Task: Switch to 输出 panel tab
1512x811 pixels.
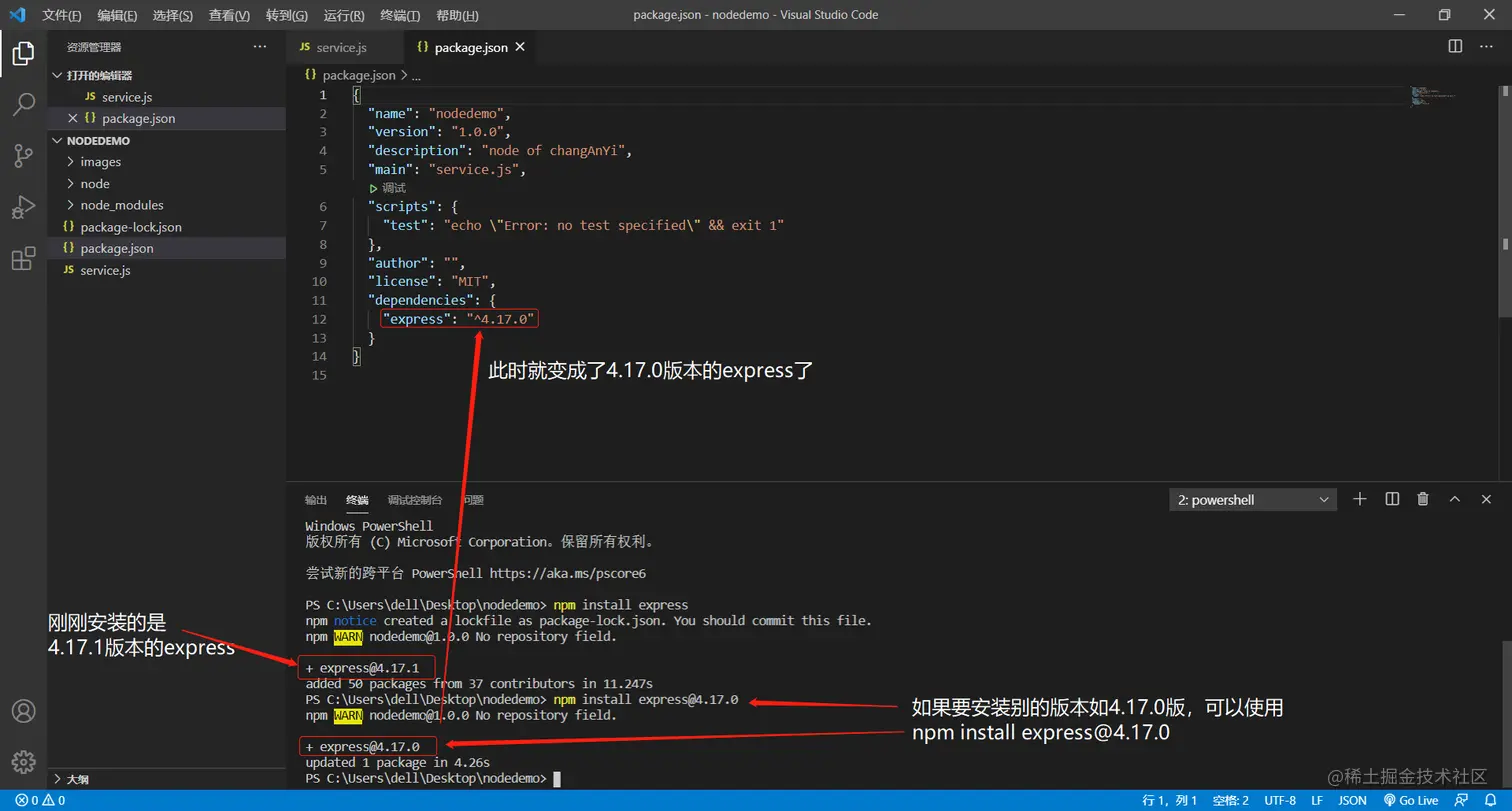Action: [316, 499]
